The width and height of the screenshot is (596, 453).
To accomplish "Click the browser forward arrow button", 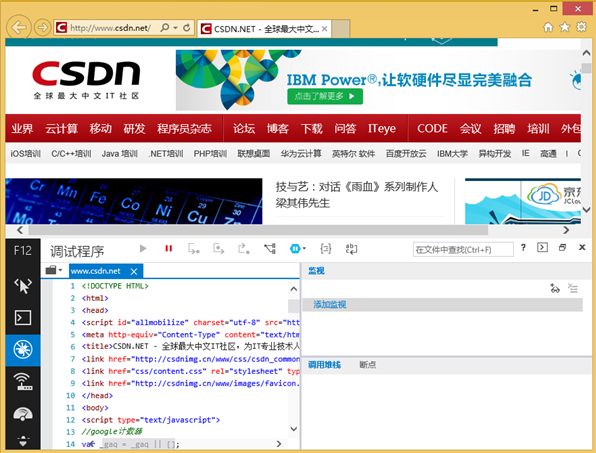I will click(x=42, y=28).
